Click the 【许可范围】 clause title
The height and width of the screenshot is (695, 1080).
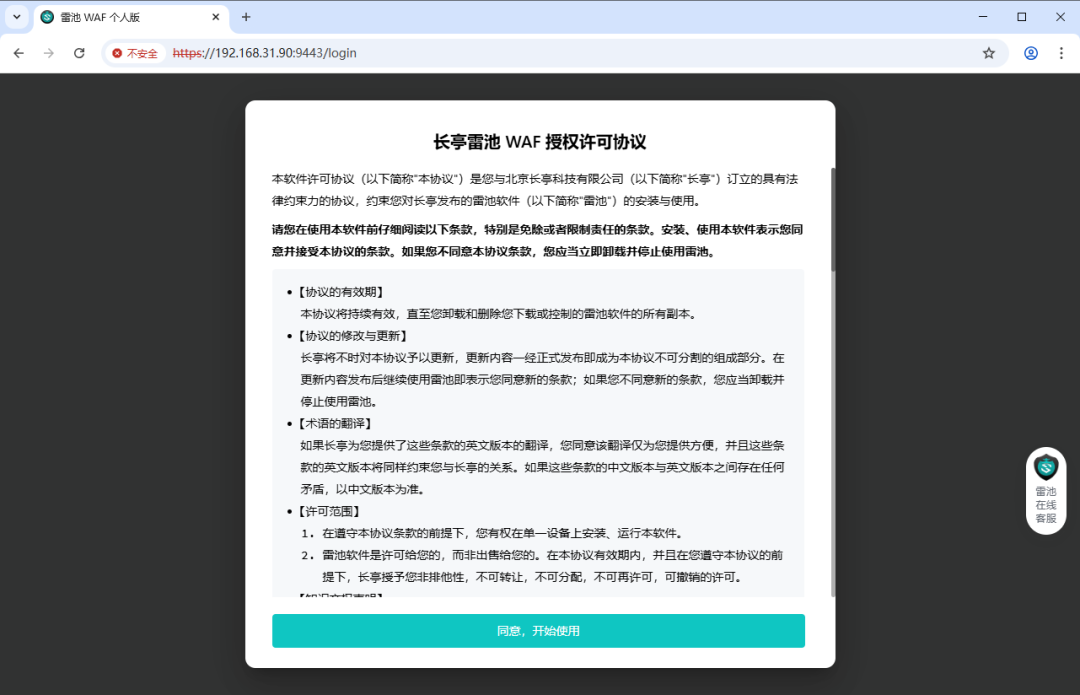click(x=329, y=511)
